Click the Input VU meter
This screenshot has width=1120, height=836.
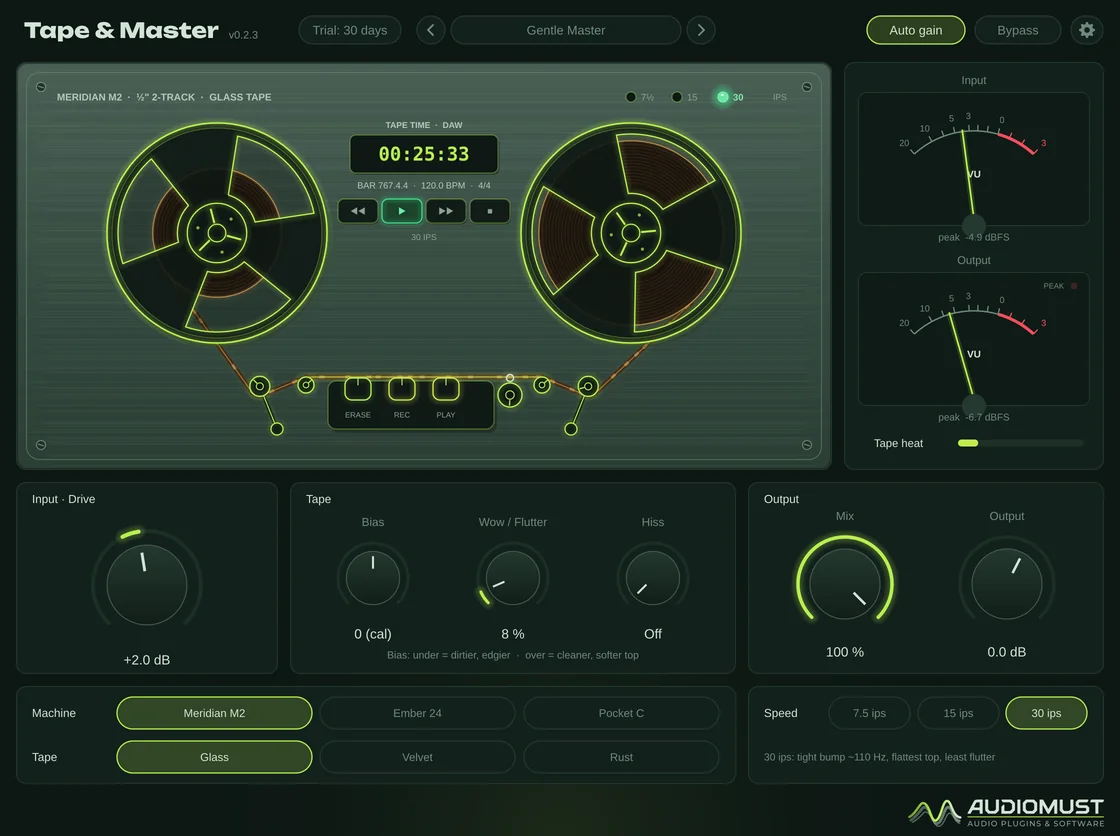[974, 159]
